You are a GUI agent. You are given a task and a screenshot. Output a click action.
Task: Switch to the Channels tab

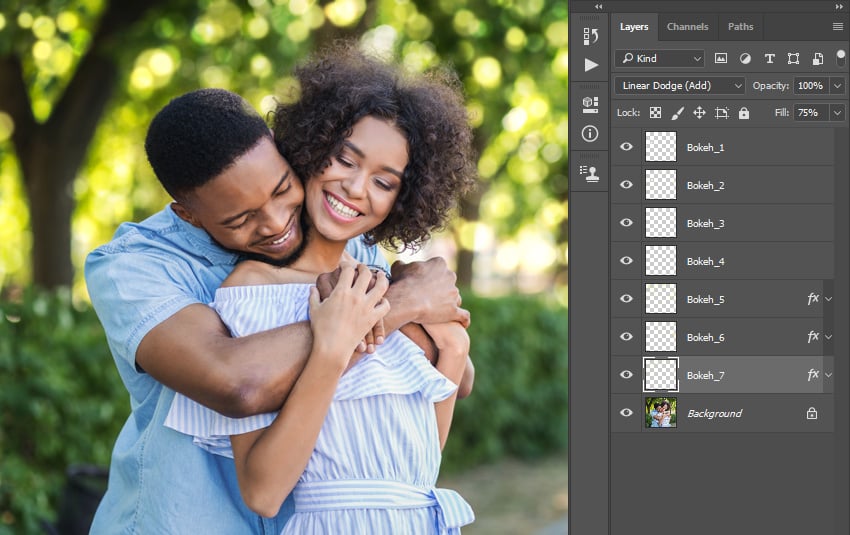[x=687, y=27]
